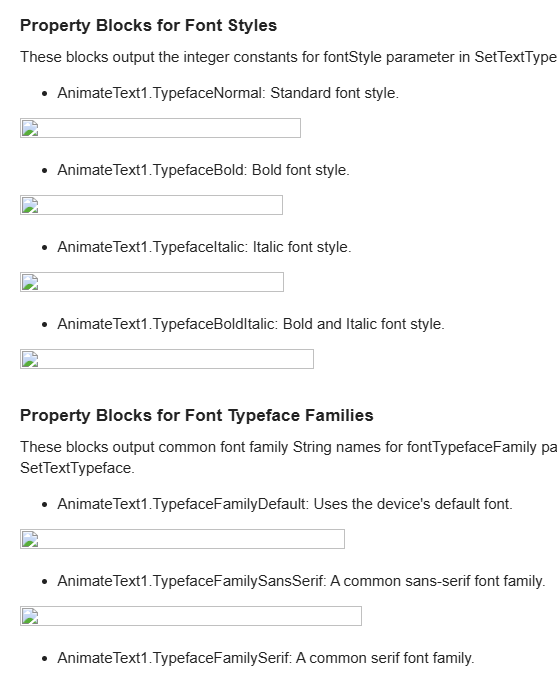Click the AnimateText1.TypefaceBold bullet text
557x685 pixels.
click(x=204, y=170)
